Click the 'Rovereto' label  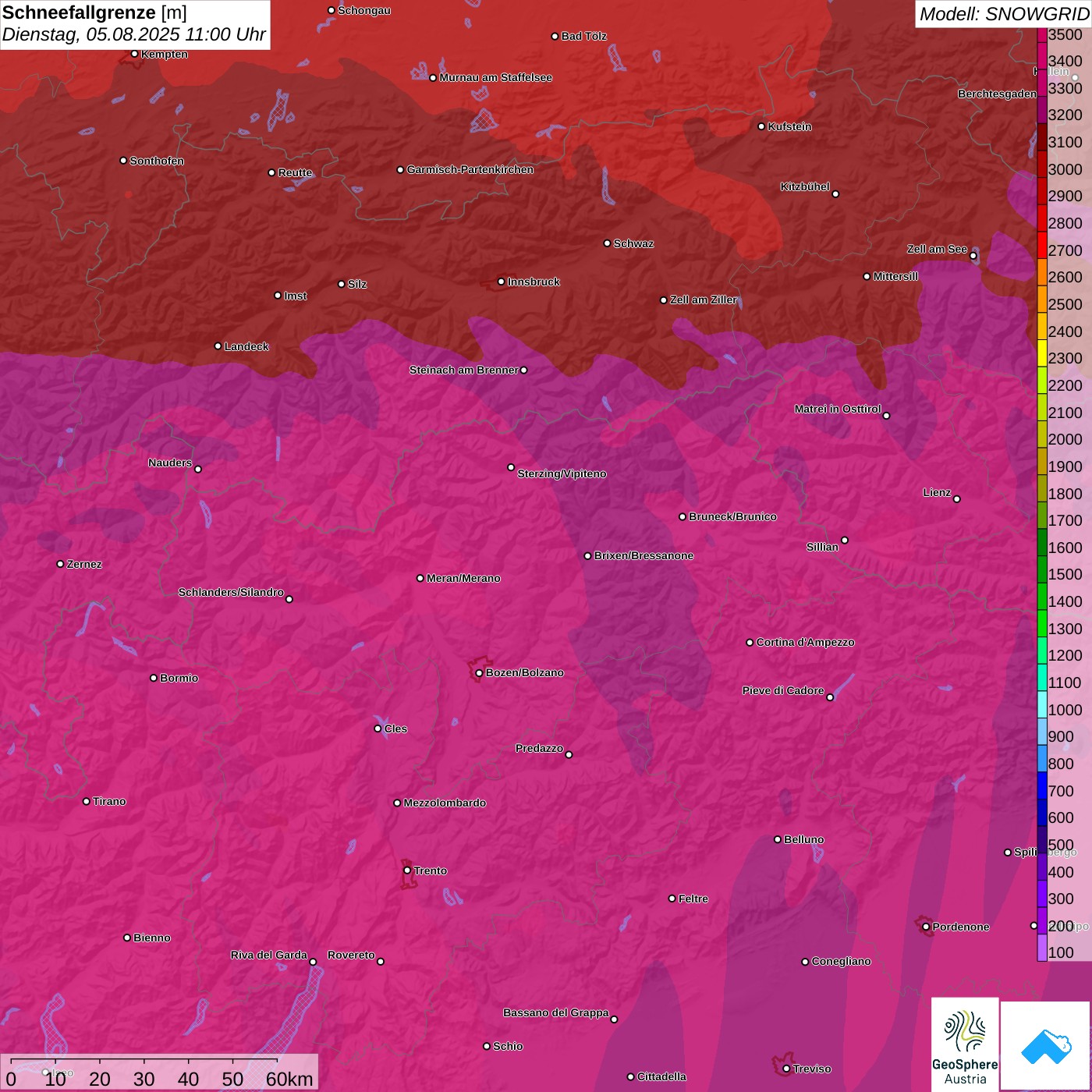pos(351,955)
